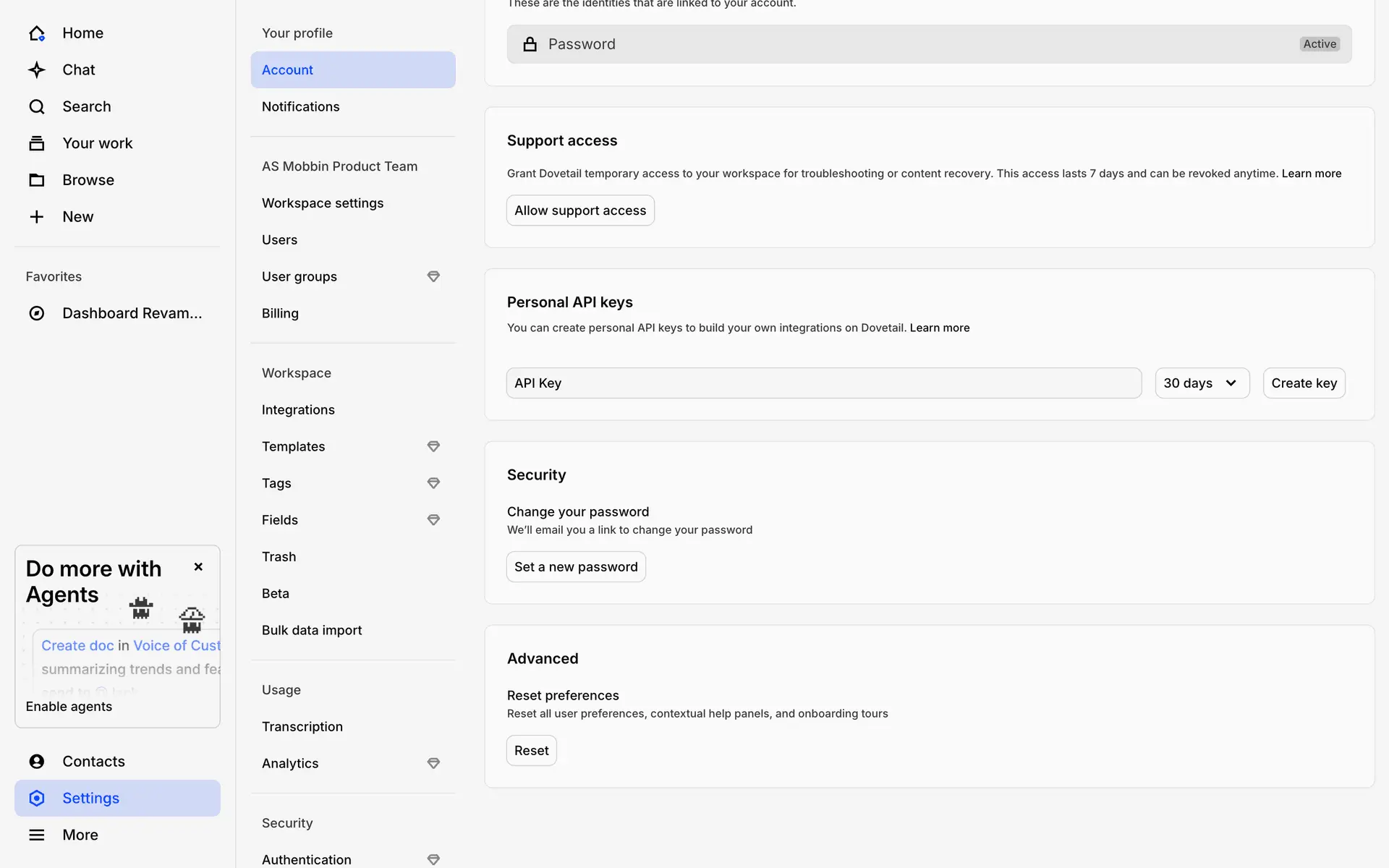The image size is (1389, 868).
Task: Click into the API Key name field
Action: coord(823,383)
